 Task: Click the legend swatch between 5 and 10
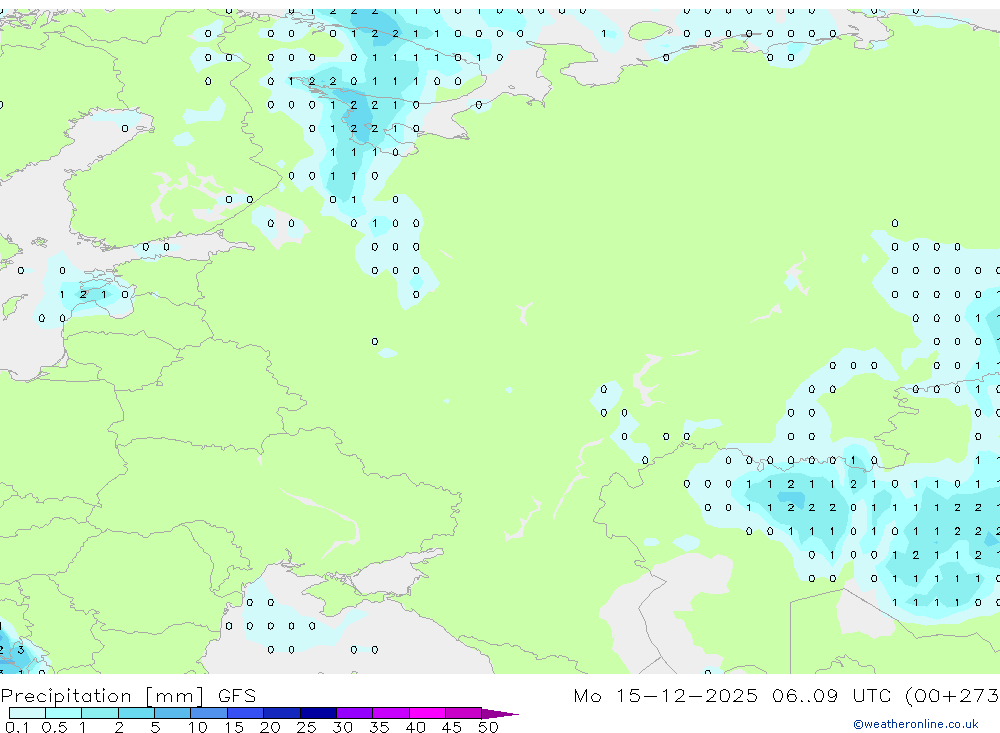(173, 713)
